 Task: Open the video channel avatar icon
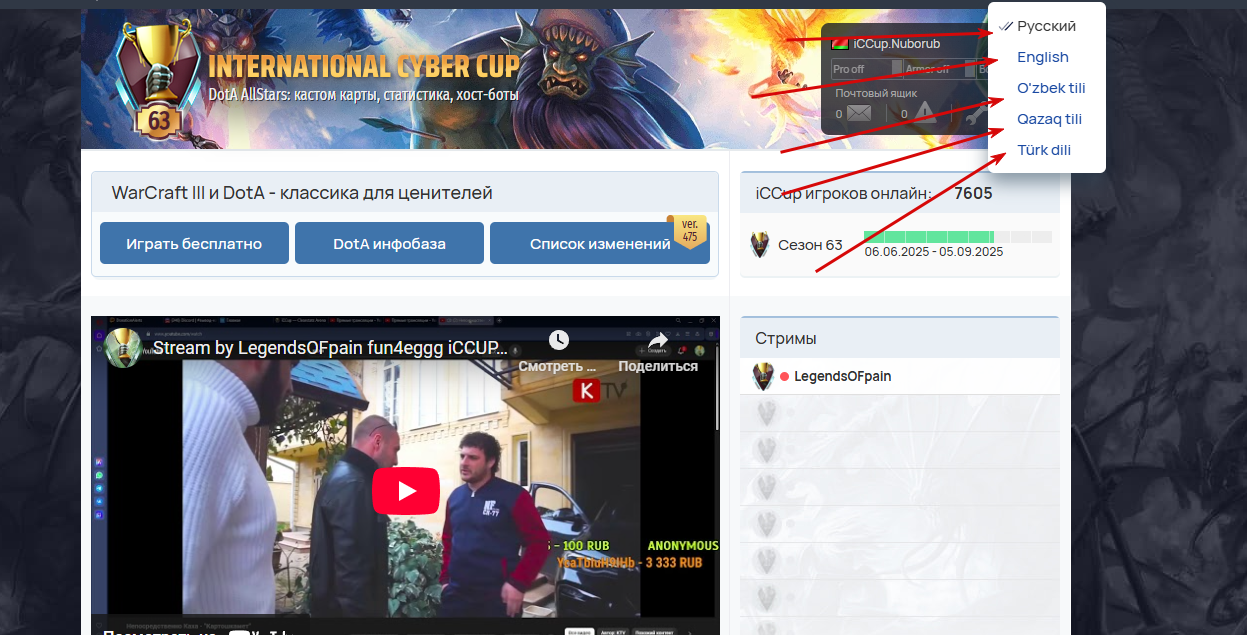coord(124,348)
